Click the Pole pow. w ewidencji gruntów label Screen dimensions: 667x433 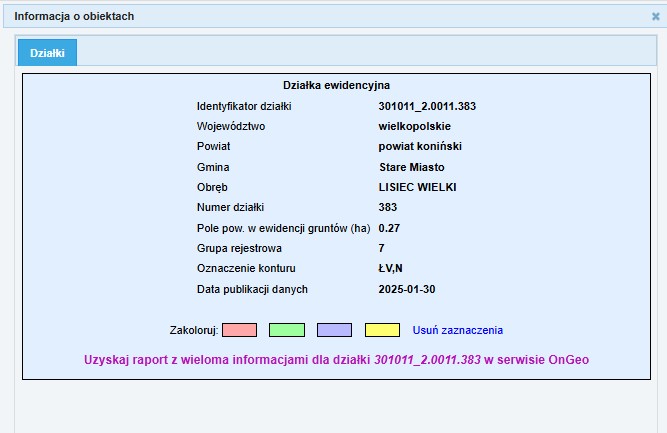(284, 228)
